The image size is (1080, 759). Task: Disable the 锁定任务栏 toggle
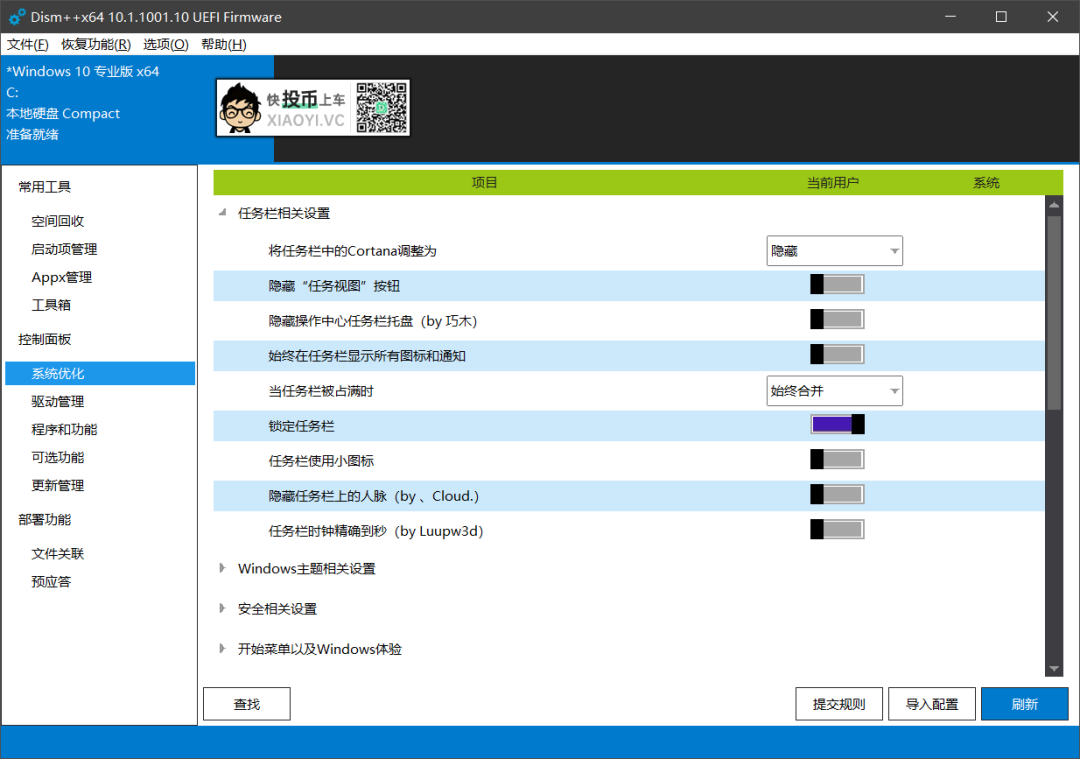836,425
